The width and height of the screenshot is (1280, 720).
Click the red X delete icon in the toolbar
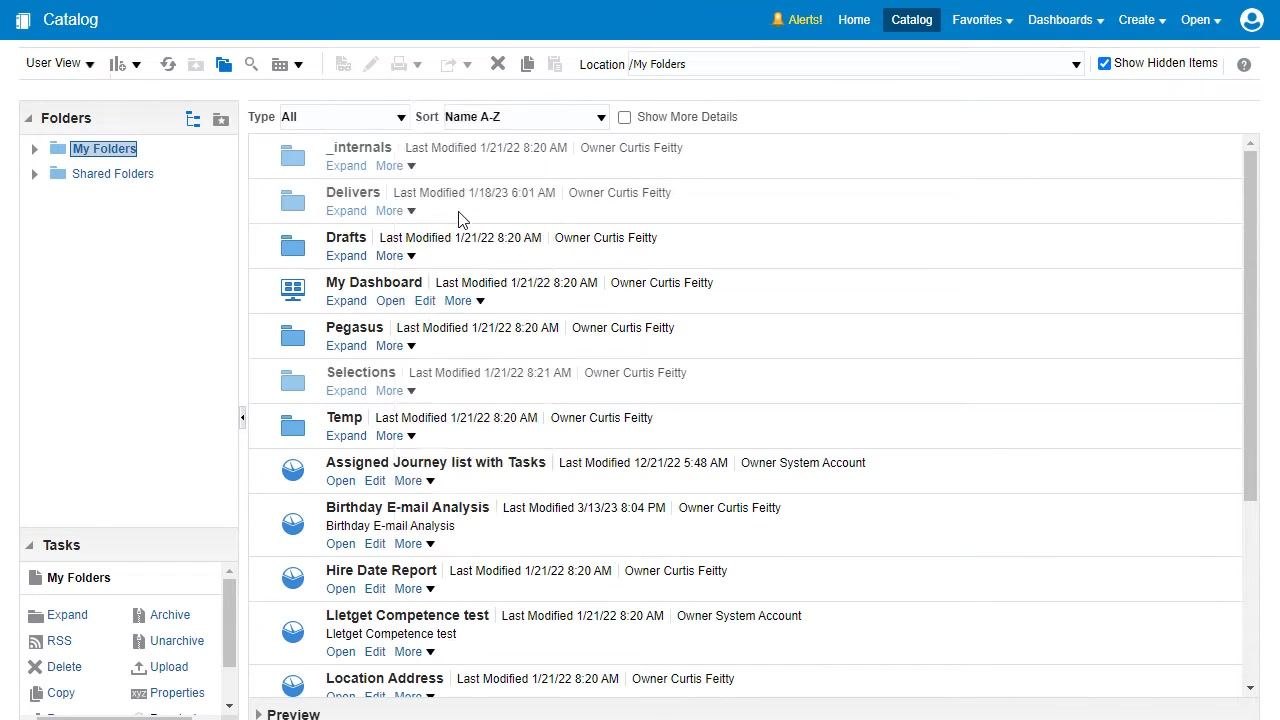coord(498,64)
